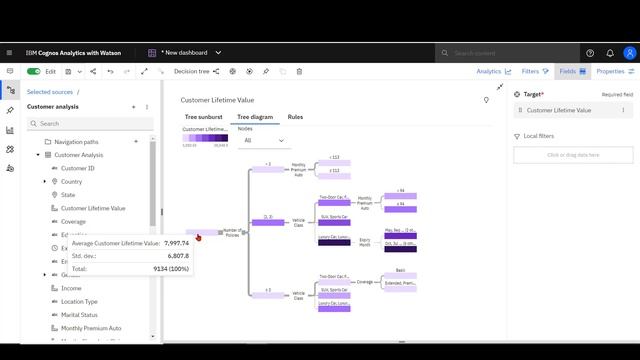Expand the Country field
Image resolution: width=640 pixels, height=360 pixels.
point(45,182)
